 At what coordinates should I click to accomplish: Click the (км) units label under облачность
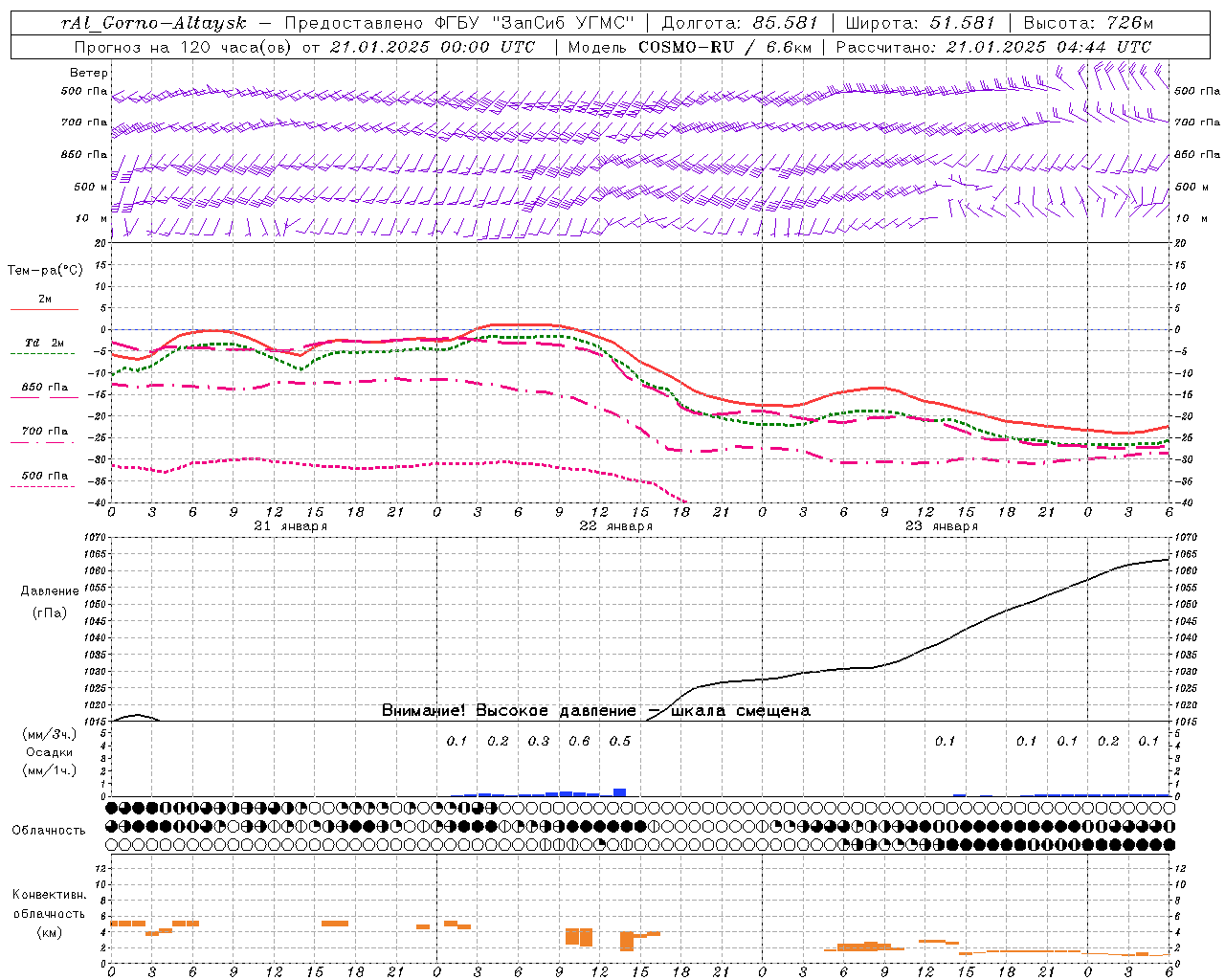tap(50, 932)
